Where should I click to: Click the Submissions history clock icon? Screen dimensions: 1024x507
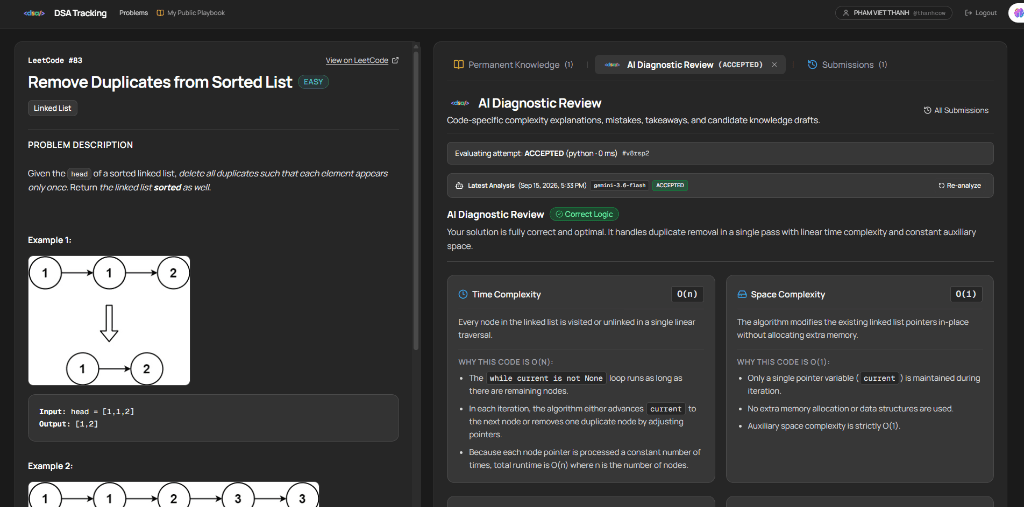tap(812, 65)
